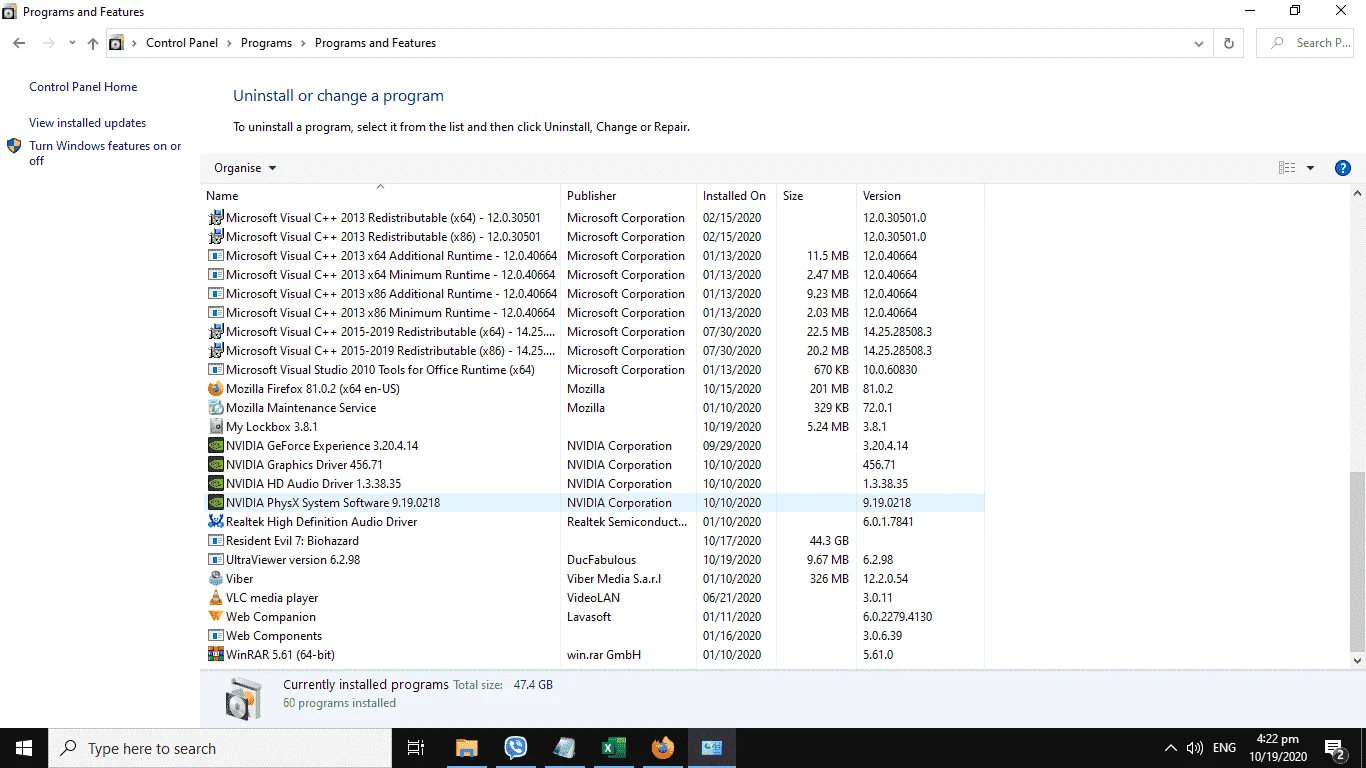Viewport: 1366px width, 768px height.
Task: Select Visual C++ 2013 x64 Additional Runtime row
Action: point(595,256)
